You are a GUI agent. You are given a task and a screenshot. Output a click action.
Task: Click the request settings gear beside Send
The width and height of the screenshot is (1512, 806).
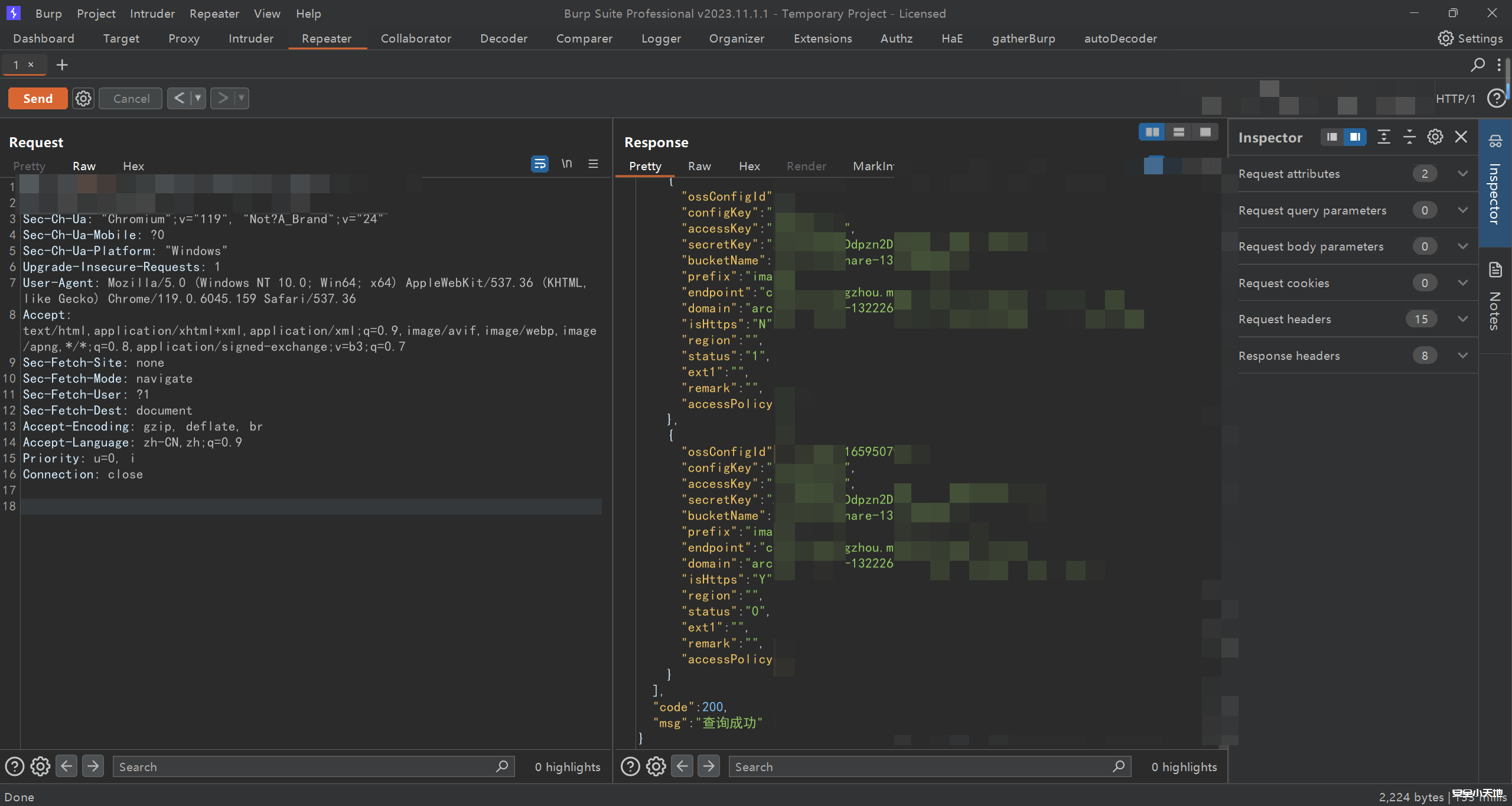pos(83,98)
